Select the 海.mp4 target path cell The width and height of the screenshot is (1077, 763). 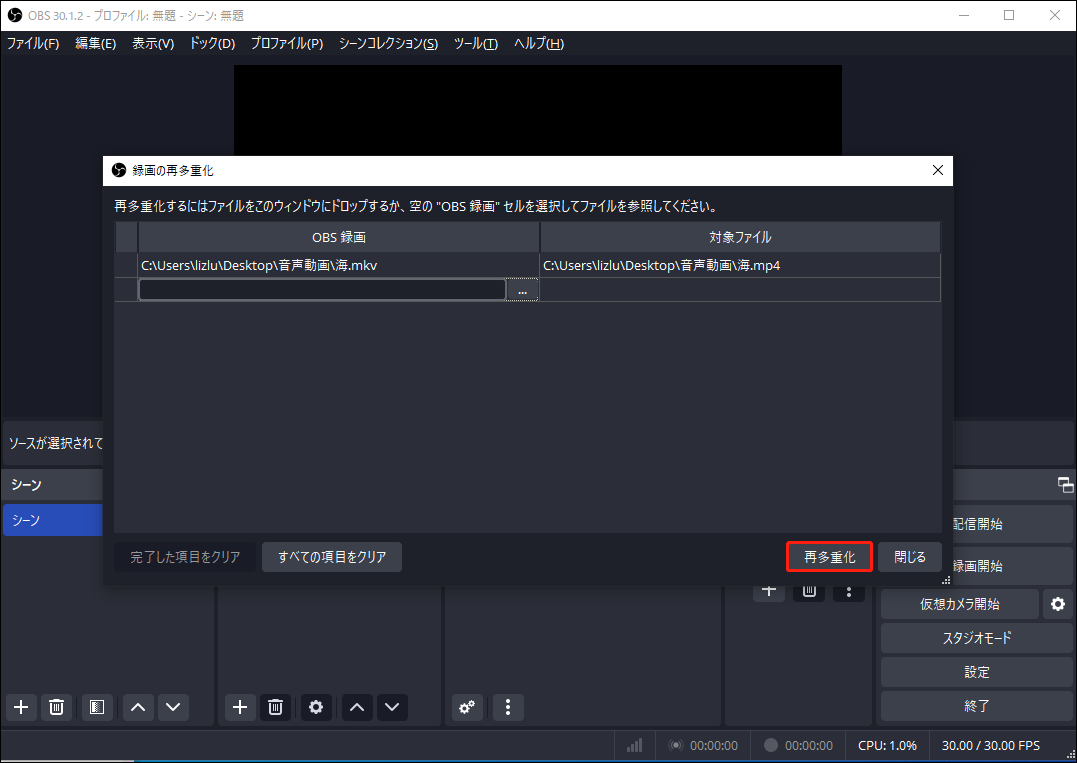click(x=740, y=265)
